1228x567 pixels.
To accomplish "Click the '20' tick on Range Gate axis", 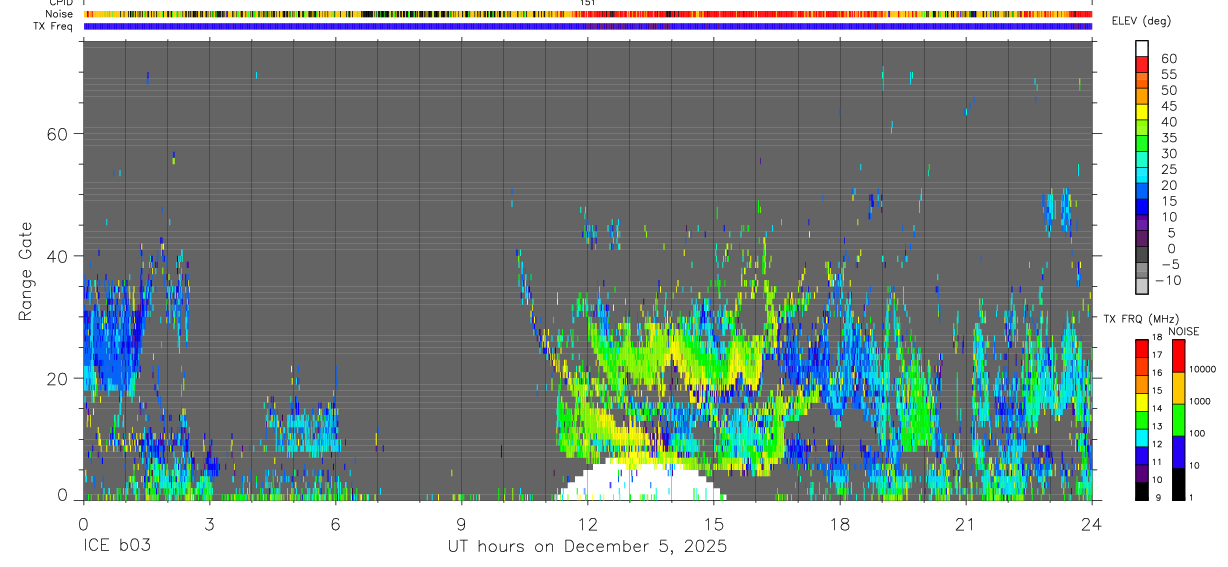I will 56,378.
